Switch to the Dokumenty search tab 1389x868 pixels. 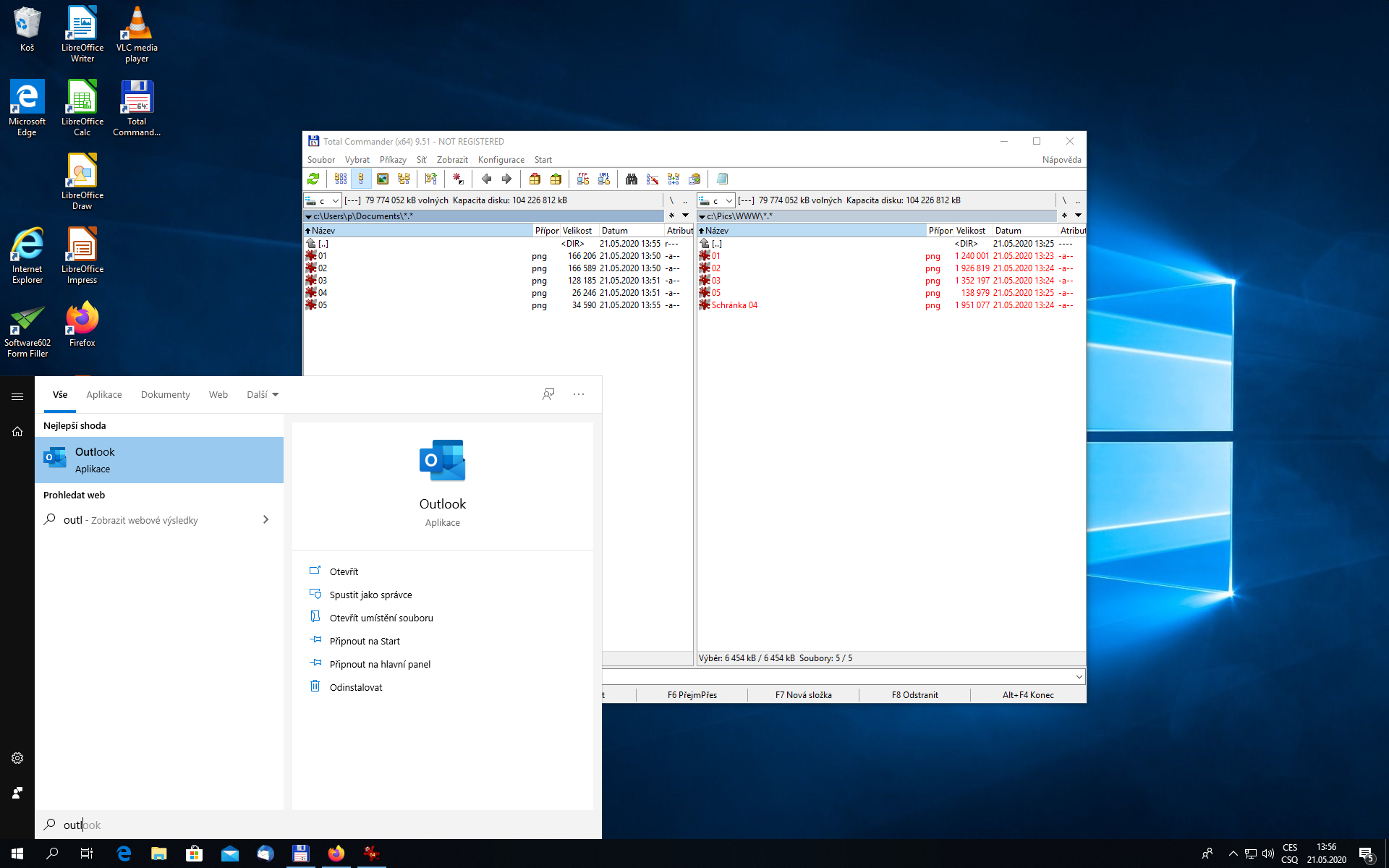click(165, 394)
